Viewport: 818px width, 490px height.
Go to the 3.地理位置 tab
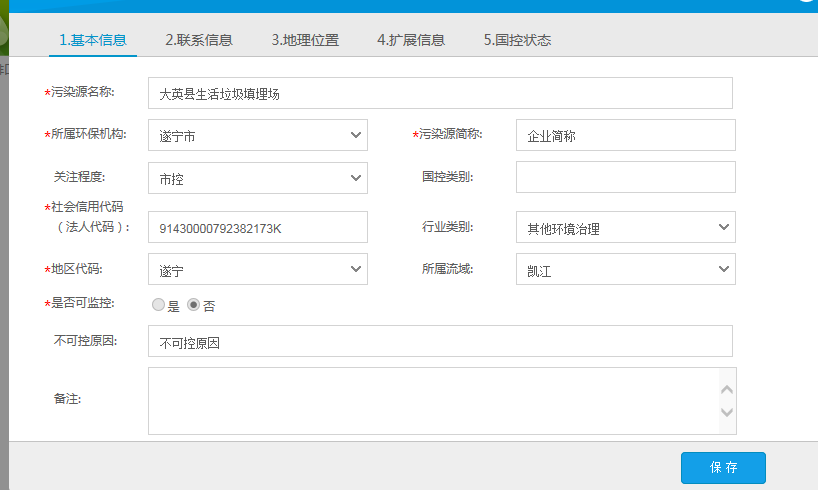click(305, 40)
